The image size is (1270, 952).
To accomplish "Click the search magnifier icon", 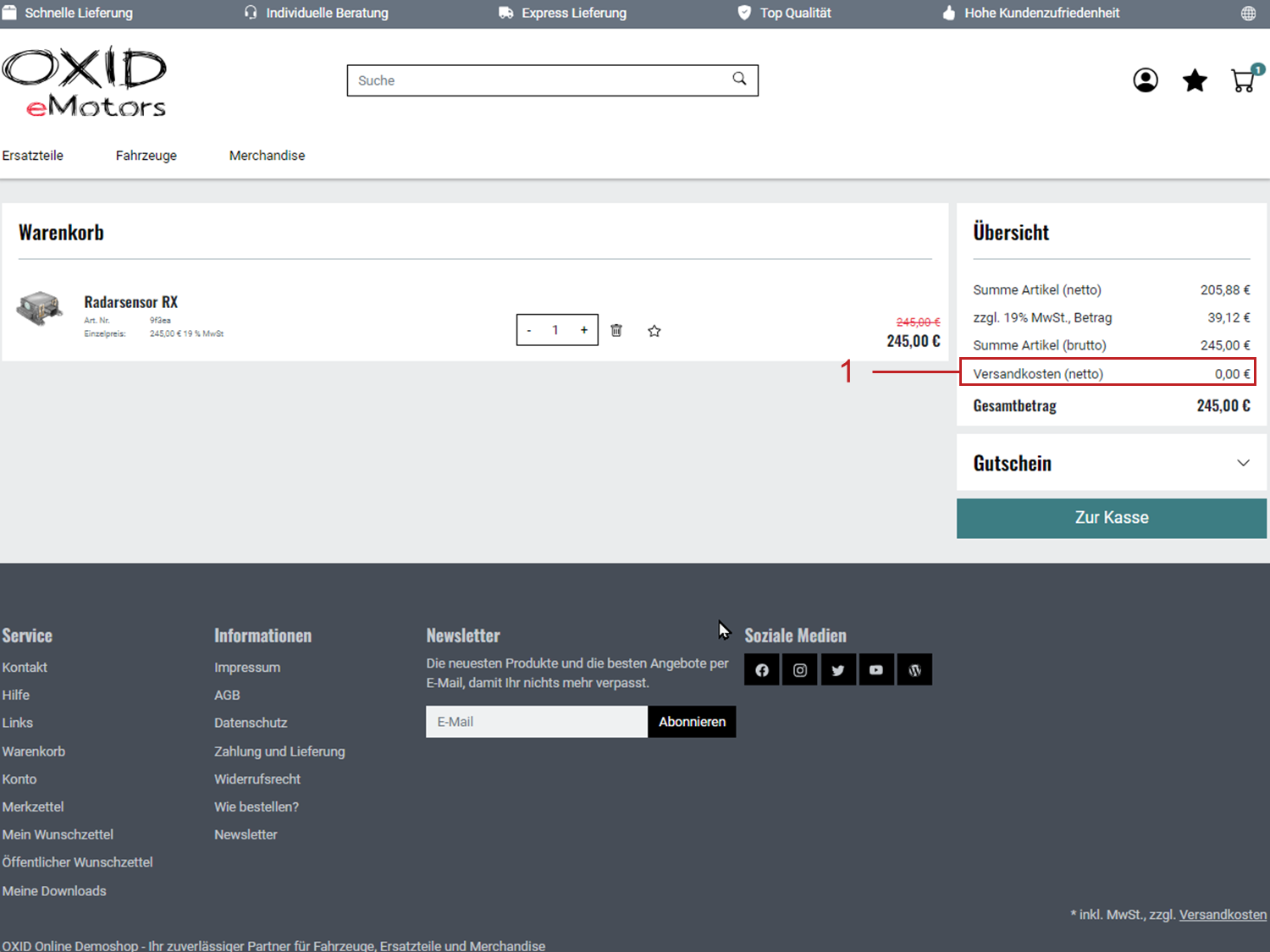I will (x=739, y=79).
